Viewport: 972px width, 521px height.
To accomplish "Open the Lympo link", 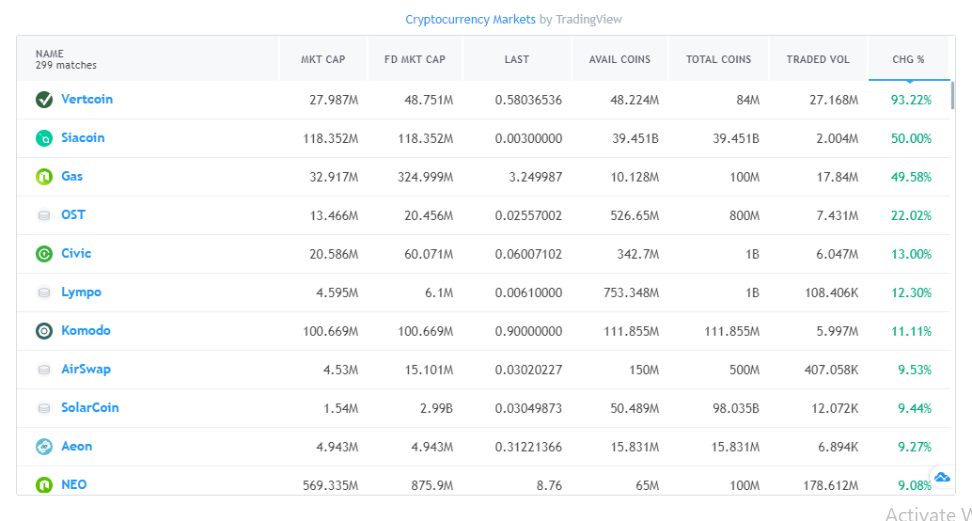I will click(81, 292).
